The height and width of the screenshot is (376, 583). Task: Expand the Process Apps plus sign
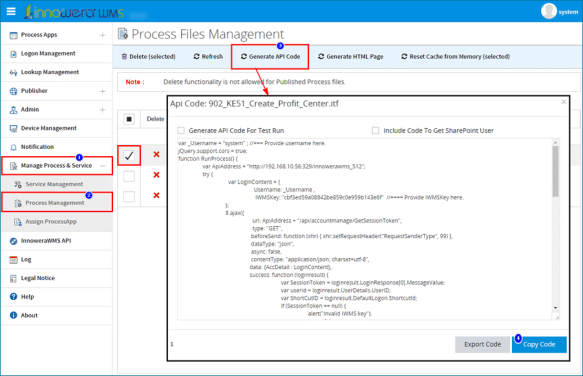[x=103, y=35]
